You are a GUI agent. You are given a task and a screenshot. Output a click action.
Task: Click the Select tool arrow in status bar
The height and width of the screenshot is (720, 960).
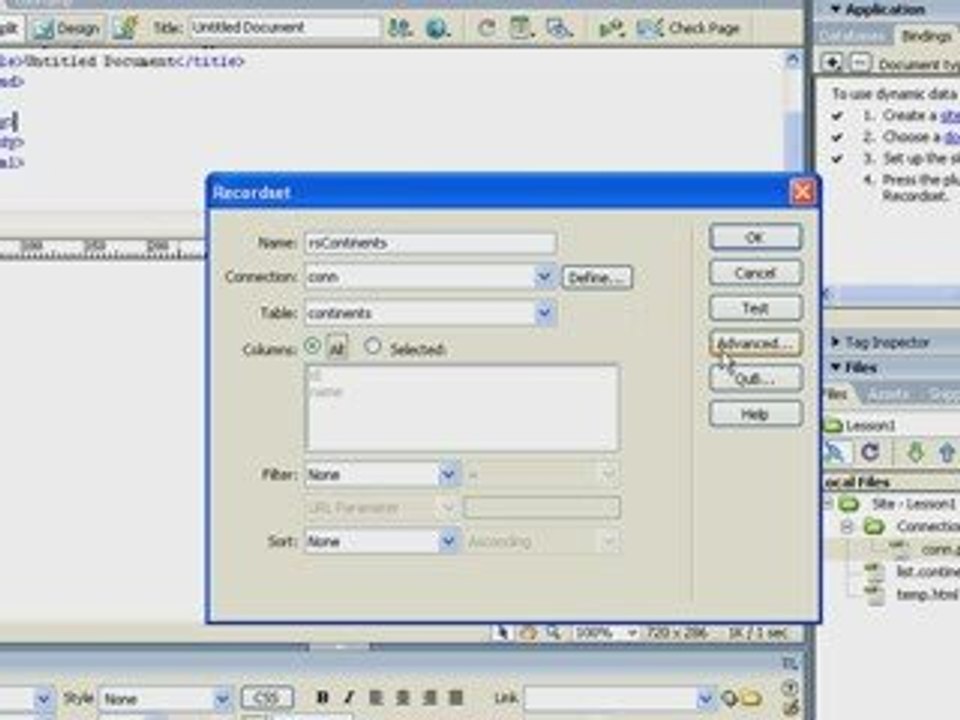click(x=502, y=632)
